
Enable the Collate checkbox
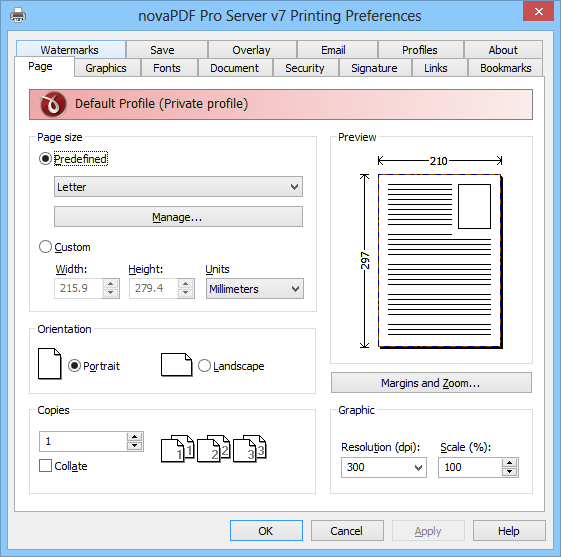click(45, 466)
